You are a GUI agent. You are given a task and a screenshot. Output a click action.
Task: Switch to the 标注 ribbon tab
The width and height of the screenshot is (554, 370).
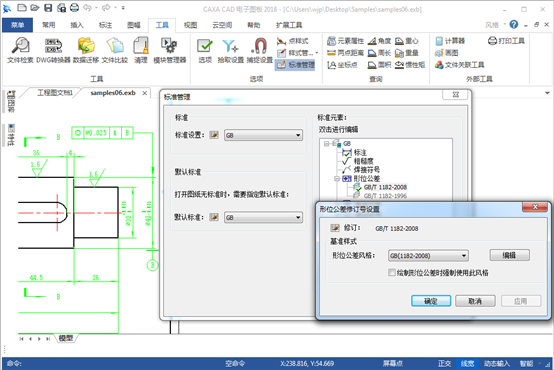coord(105,25)
